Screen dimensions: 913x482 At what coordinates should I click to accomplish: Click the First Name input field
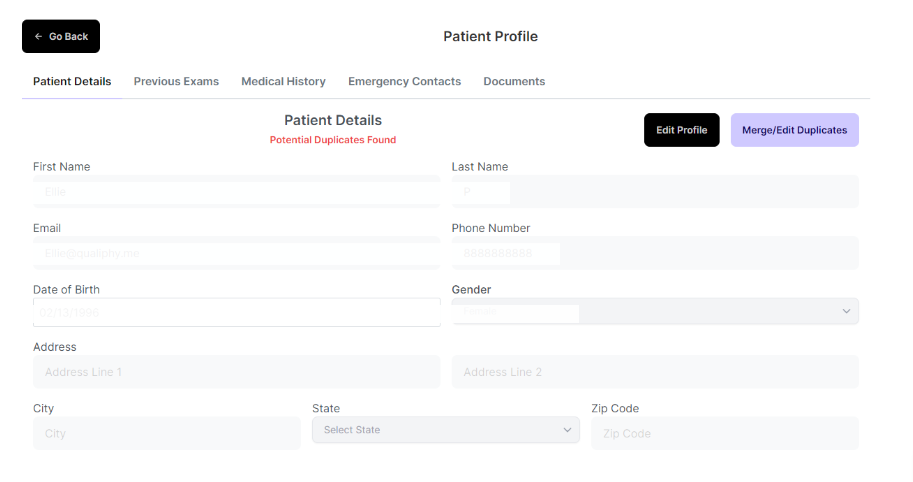(236, 191)
